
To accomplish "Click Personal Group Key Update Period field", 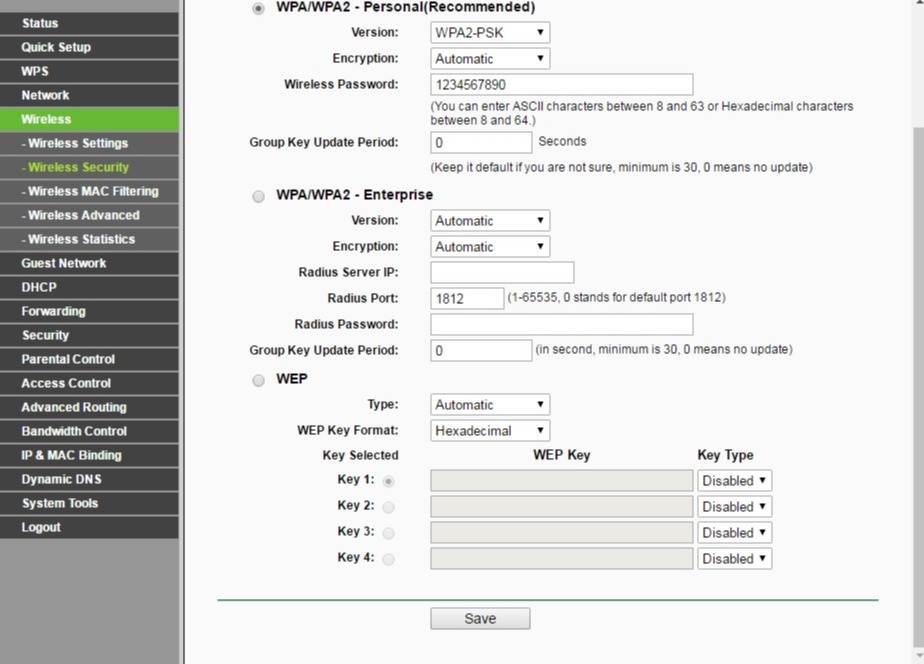I will 481,143.
